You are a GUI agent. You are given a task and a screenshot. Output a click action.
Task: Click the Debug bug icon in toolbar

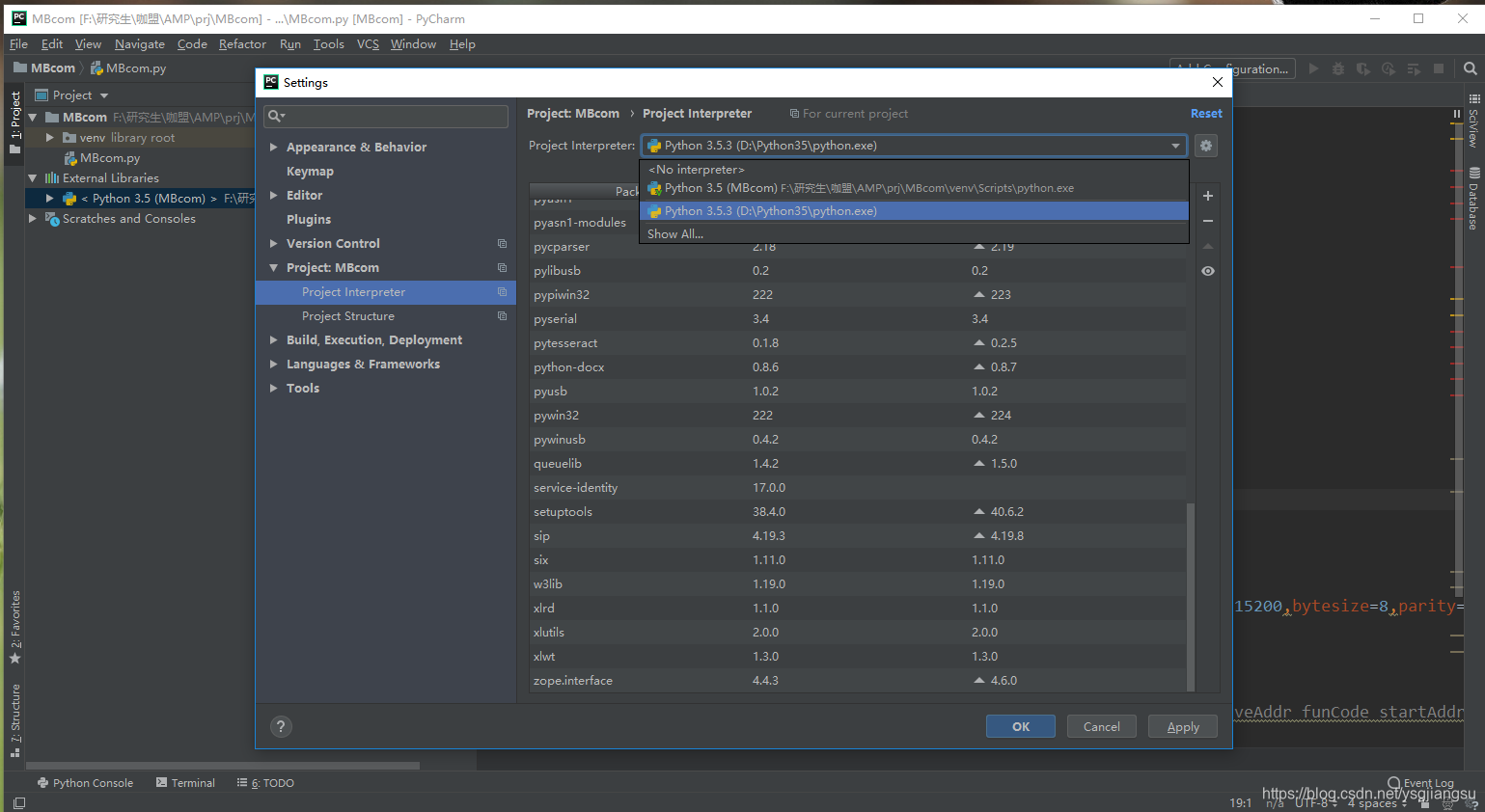(1337, 68)
